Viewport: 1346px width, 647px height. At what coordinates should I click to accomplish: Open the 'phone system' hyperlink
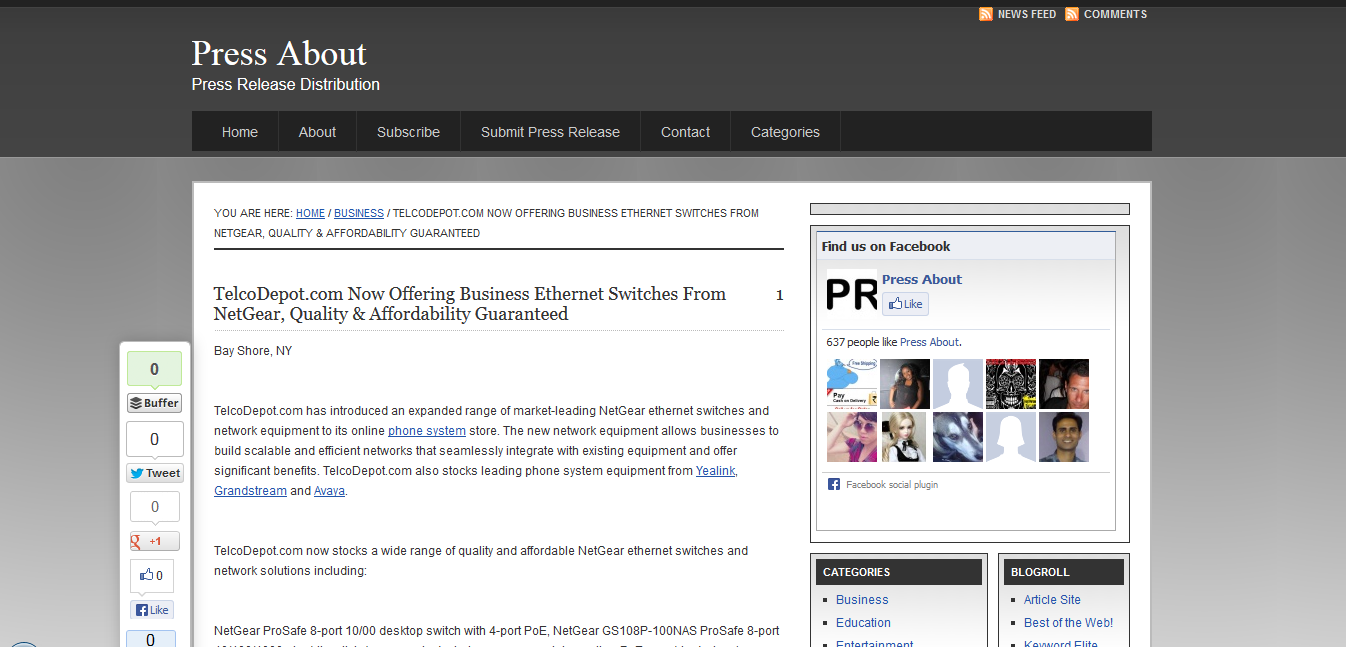(427, 431)
